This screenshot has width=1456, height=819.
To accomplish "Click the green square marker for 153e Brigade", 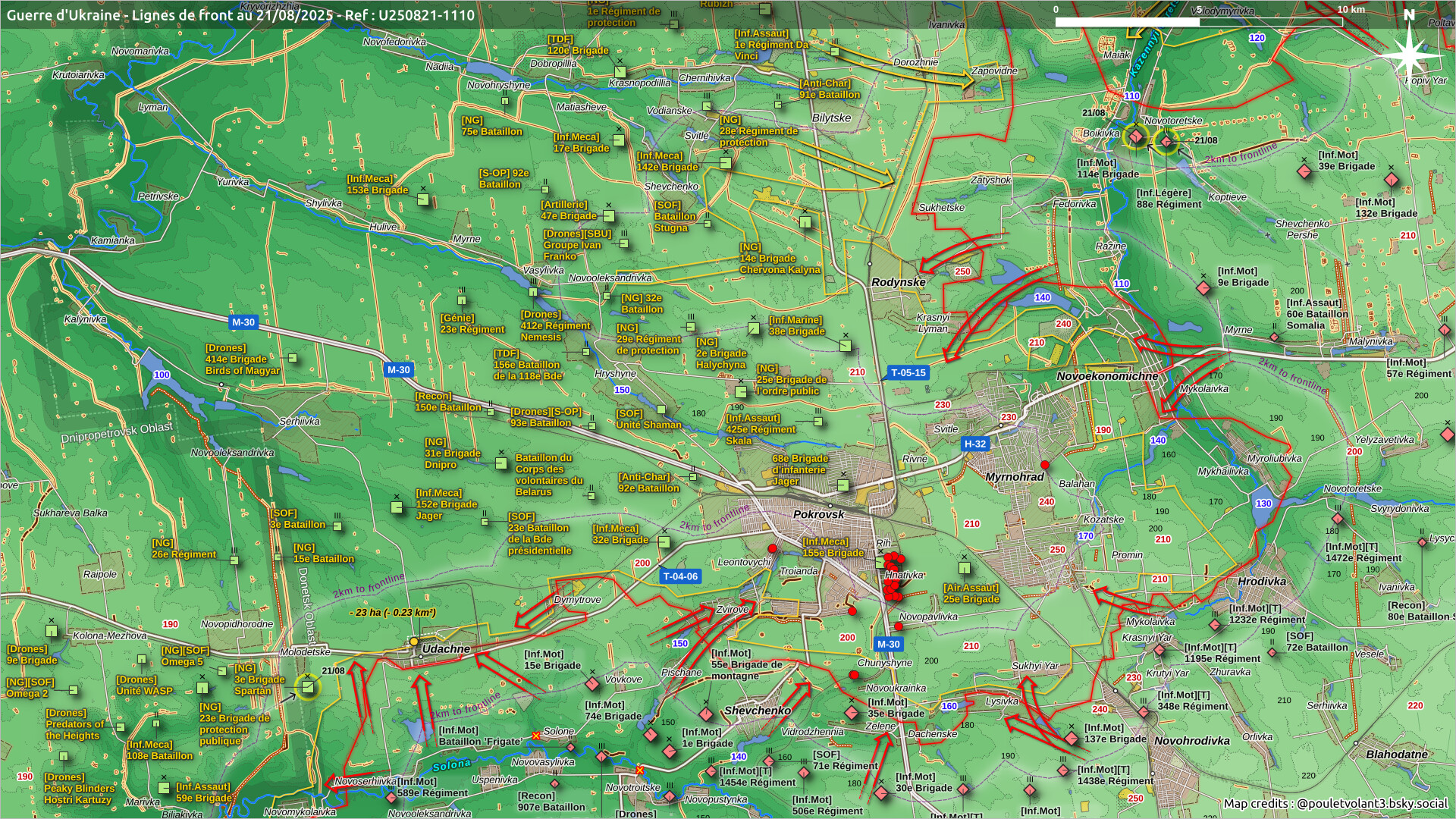I will pos(423,199).
